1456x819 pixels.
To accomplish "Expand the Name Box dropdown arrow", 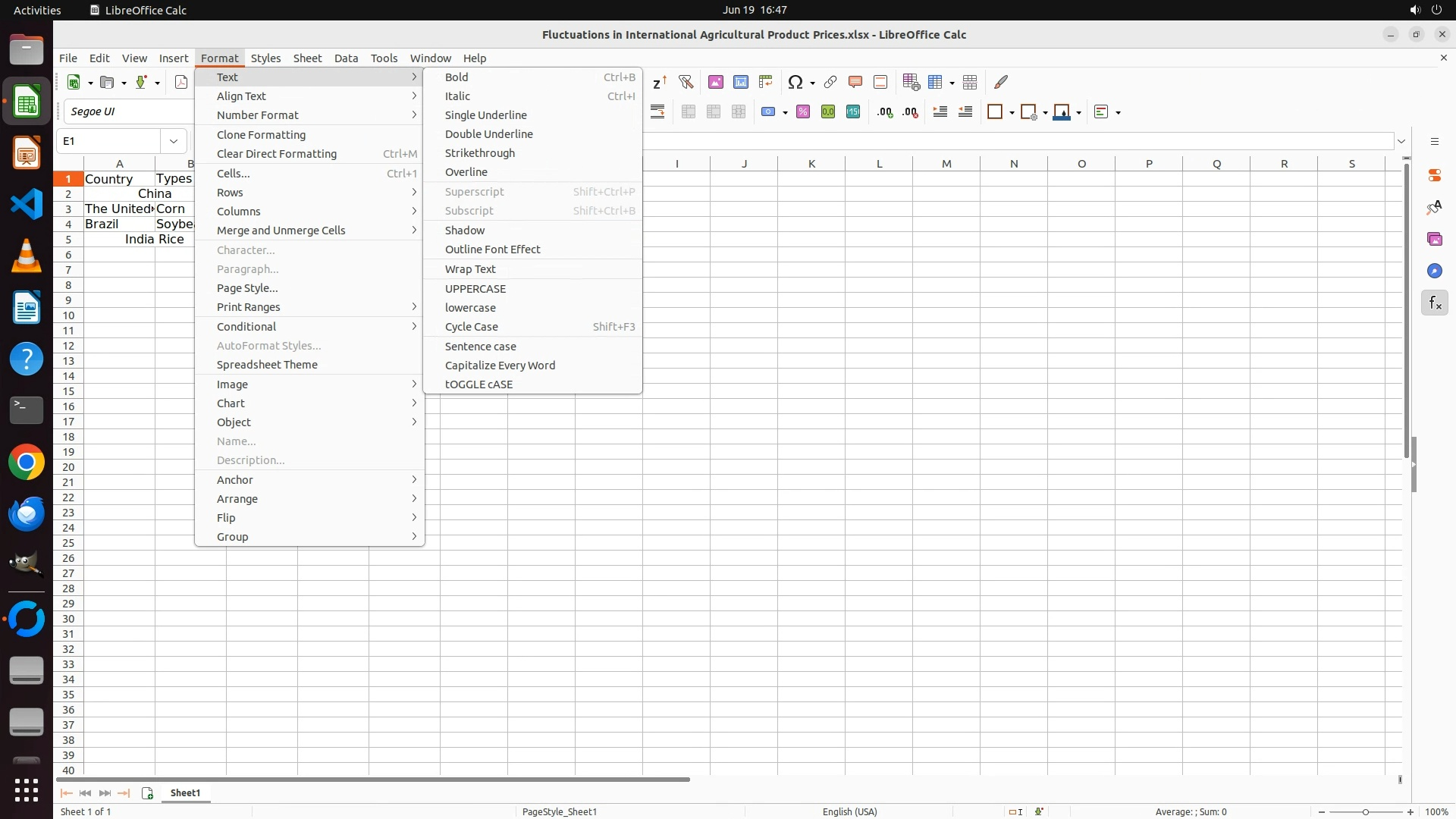I will (174, 141).
